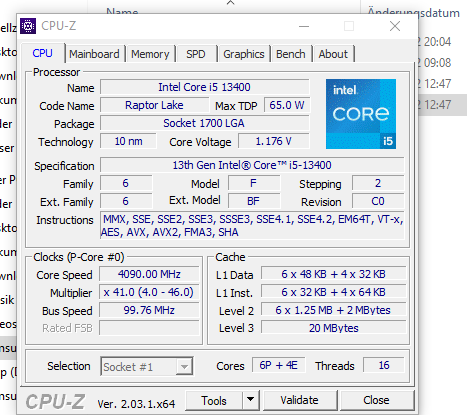Click Level 3 value 20 MBytes
This screenshot has height=415, width=467.
pos(334,328)
